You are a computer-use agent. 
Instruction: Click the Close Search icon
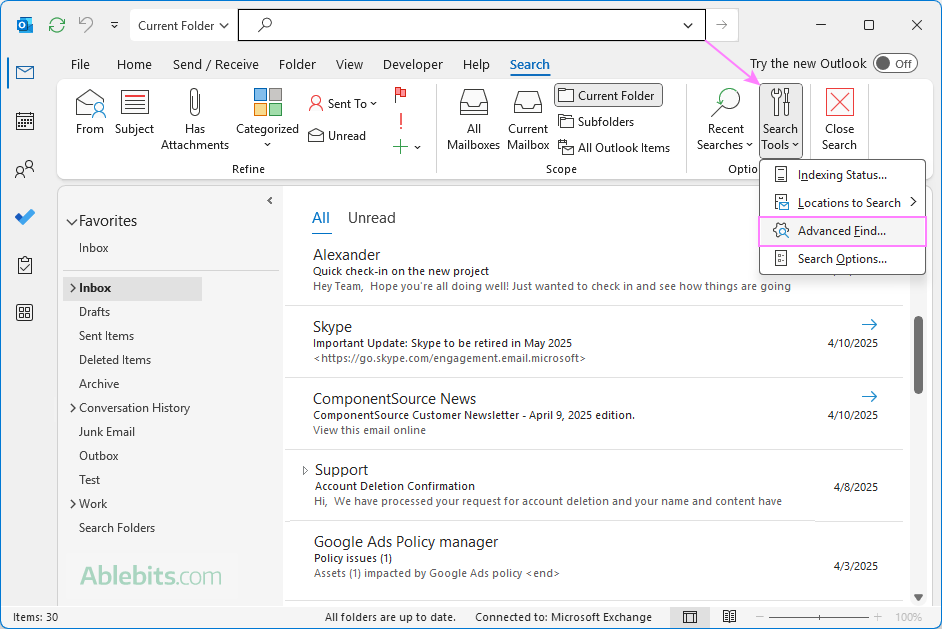tap(839, 103)
